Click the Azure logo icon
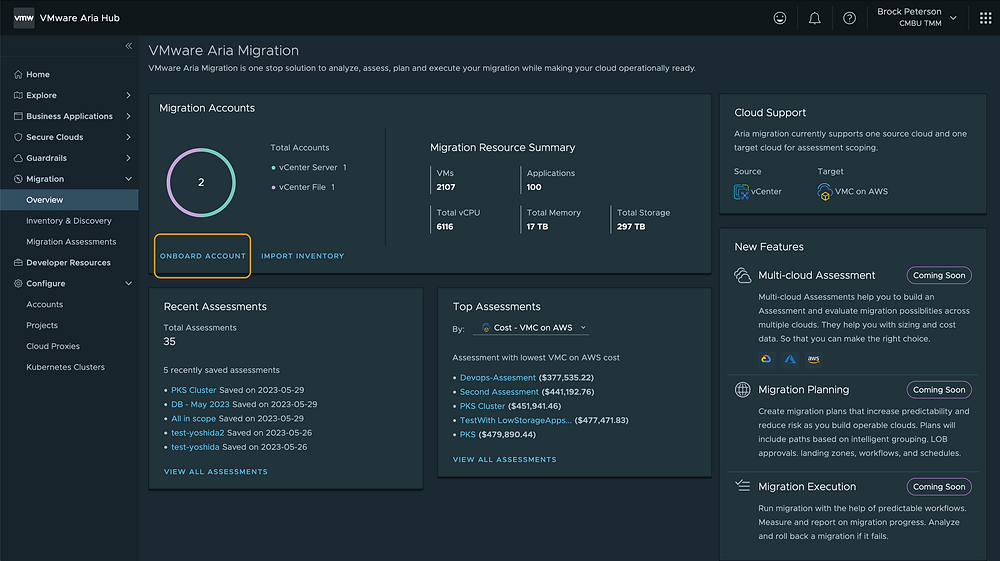 coord(790,359)
